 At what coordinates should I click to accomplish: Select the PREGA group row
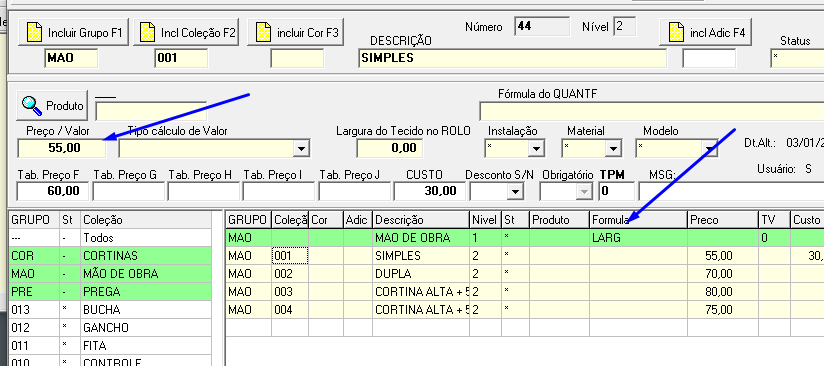click(110, 292)
